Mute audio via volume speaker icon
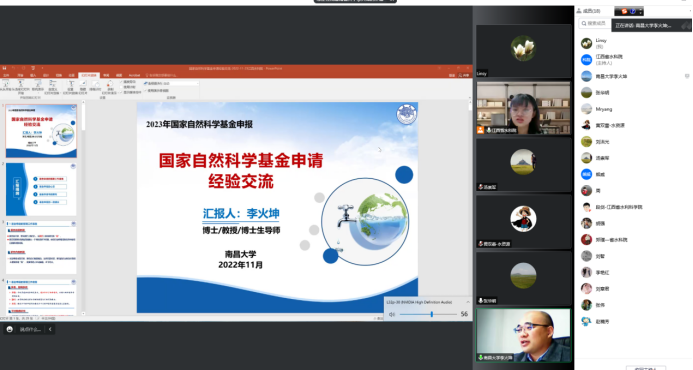693x370 pixels. (x=392, y=314)
